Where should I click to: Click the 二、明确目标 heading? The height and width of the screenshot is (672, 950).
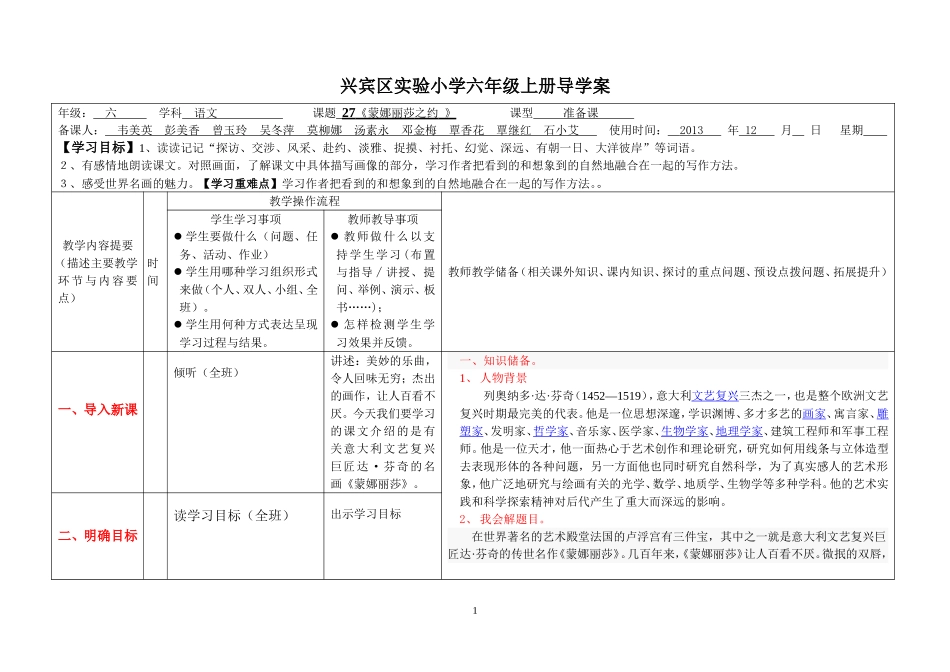pyautogui.click(x=98, y=536)
